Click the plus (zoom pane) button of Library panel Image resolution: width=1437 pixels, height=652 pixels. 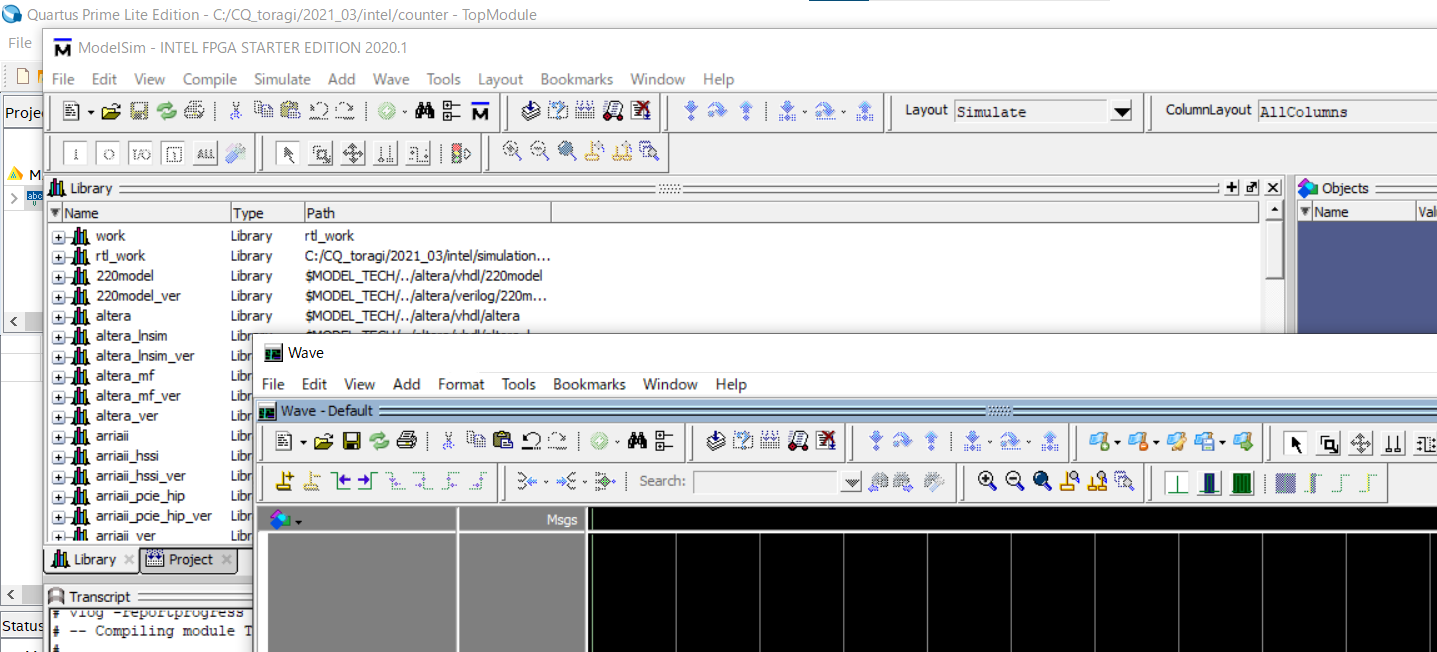pos(1231,188)
